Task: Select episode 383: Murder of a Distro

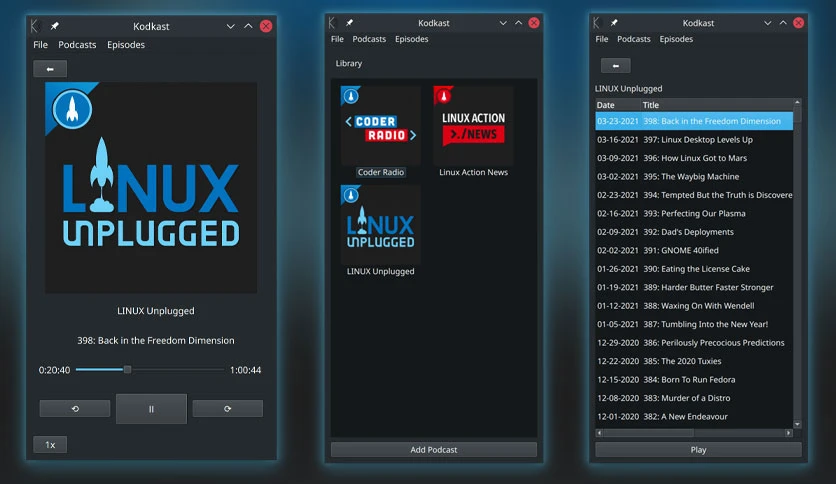Action: click(x=694, y=398)
